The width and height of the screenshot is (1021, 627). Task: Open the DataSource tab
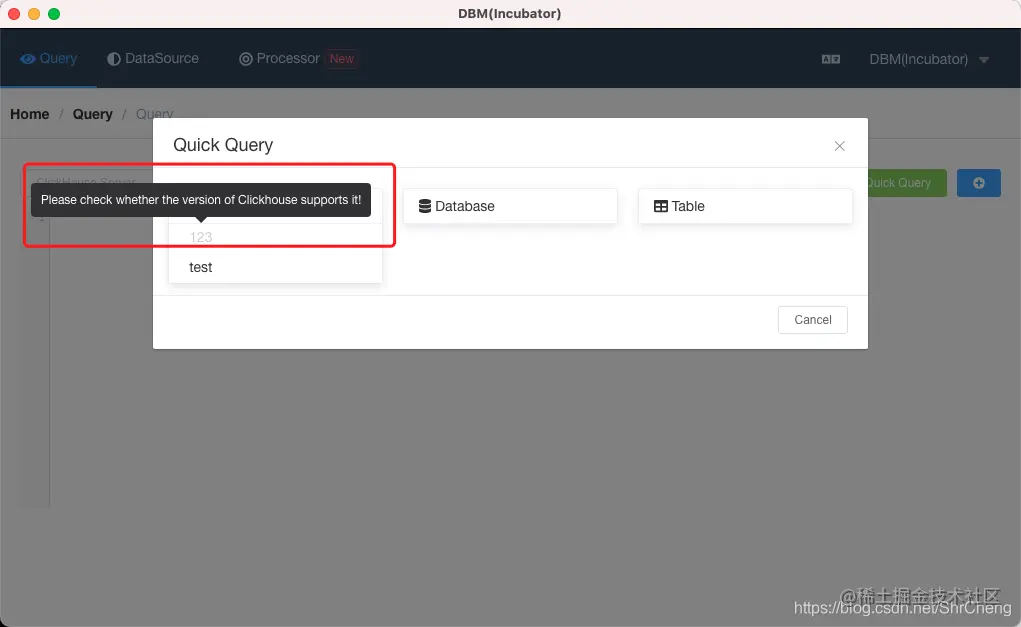153,59
